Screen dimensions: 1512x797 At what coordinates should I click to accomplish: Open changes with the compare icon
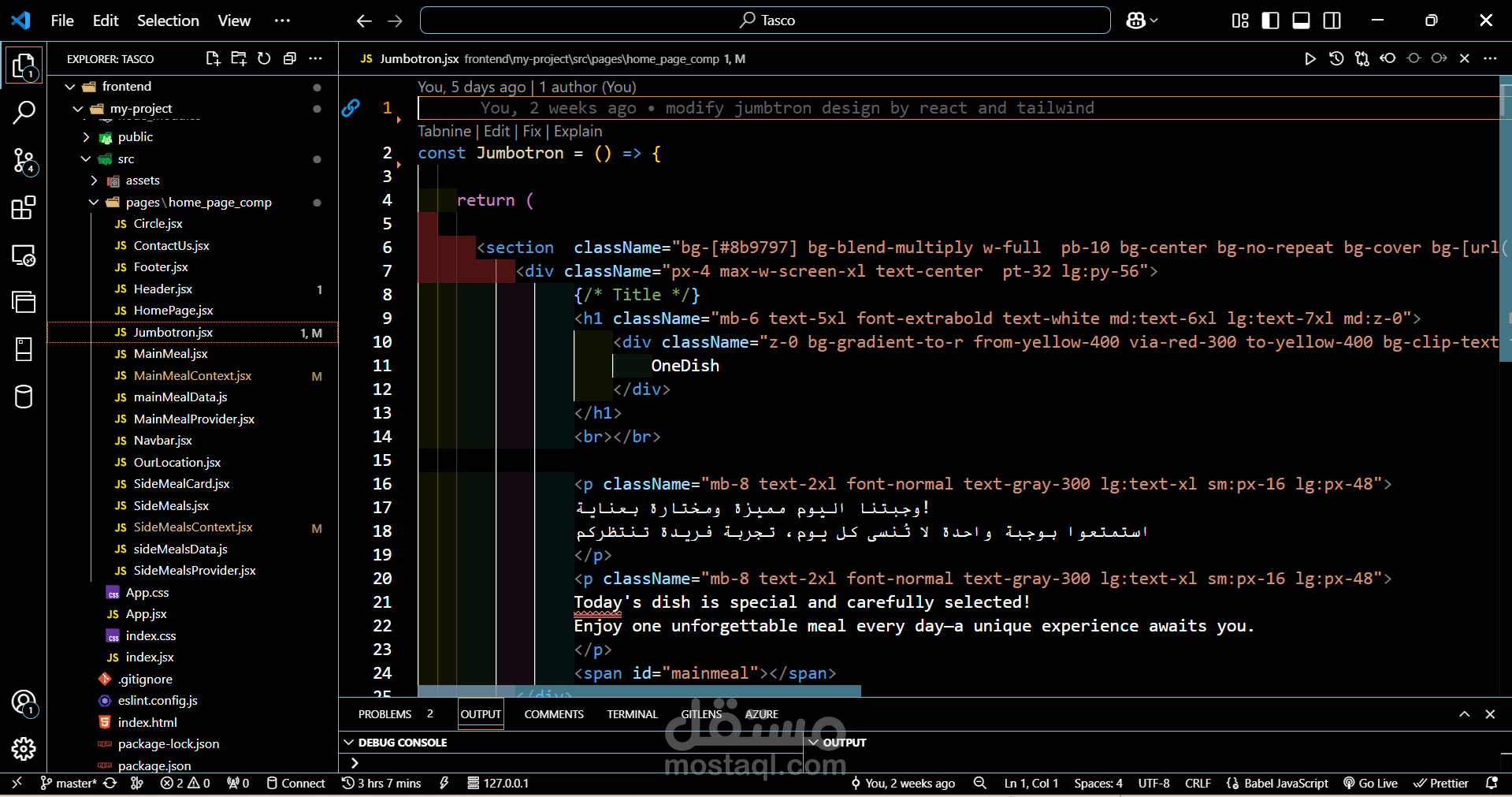tap(1362, 58)
